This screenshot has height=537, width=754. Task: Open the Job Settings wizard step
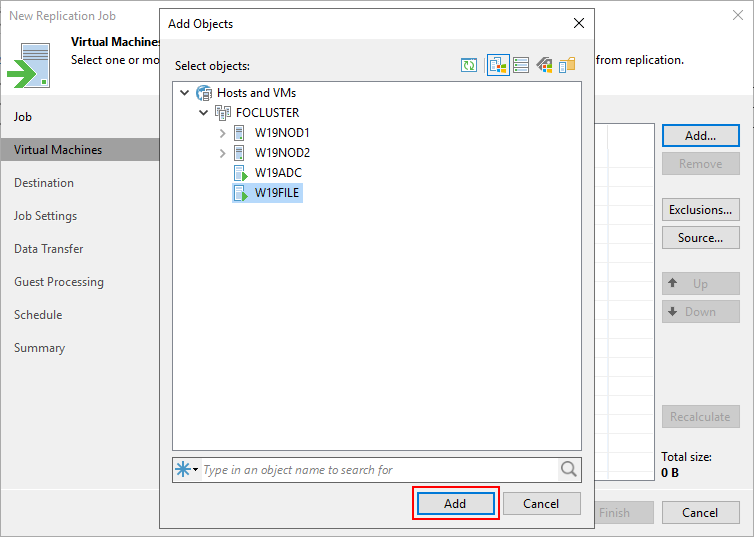[x=45, y=216]
